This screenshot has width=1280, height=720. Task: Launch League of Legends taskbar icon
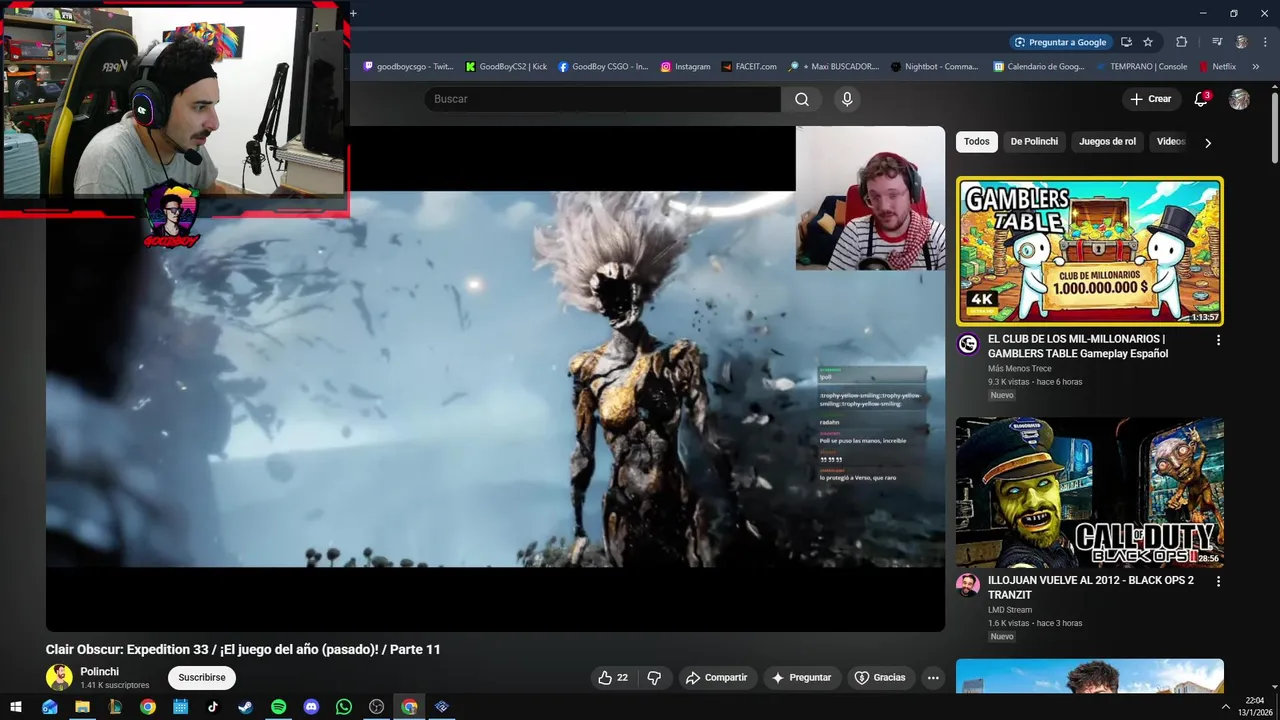(115, 707)
